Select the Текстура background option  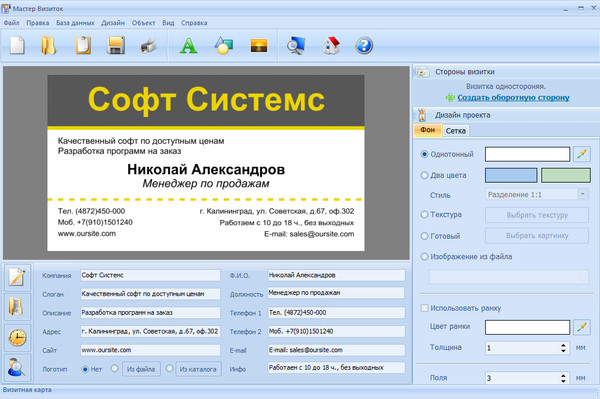point(424,215)
